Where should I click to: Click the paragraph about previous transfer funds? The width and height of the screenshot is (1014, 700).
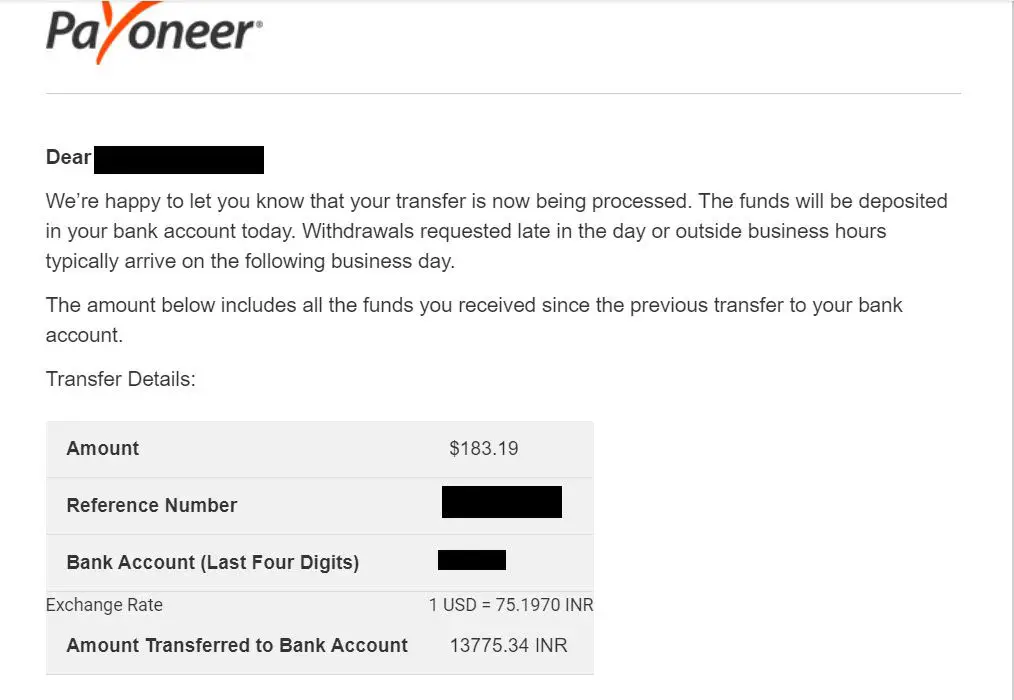[474, 320]
